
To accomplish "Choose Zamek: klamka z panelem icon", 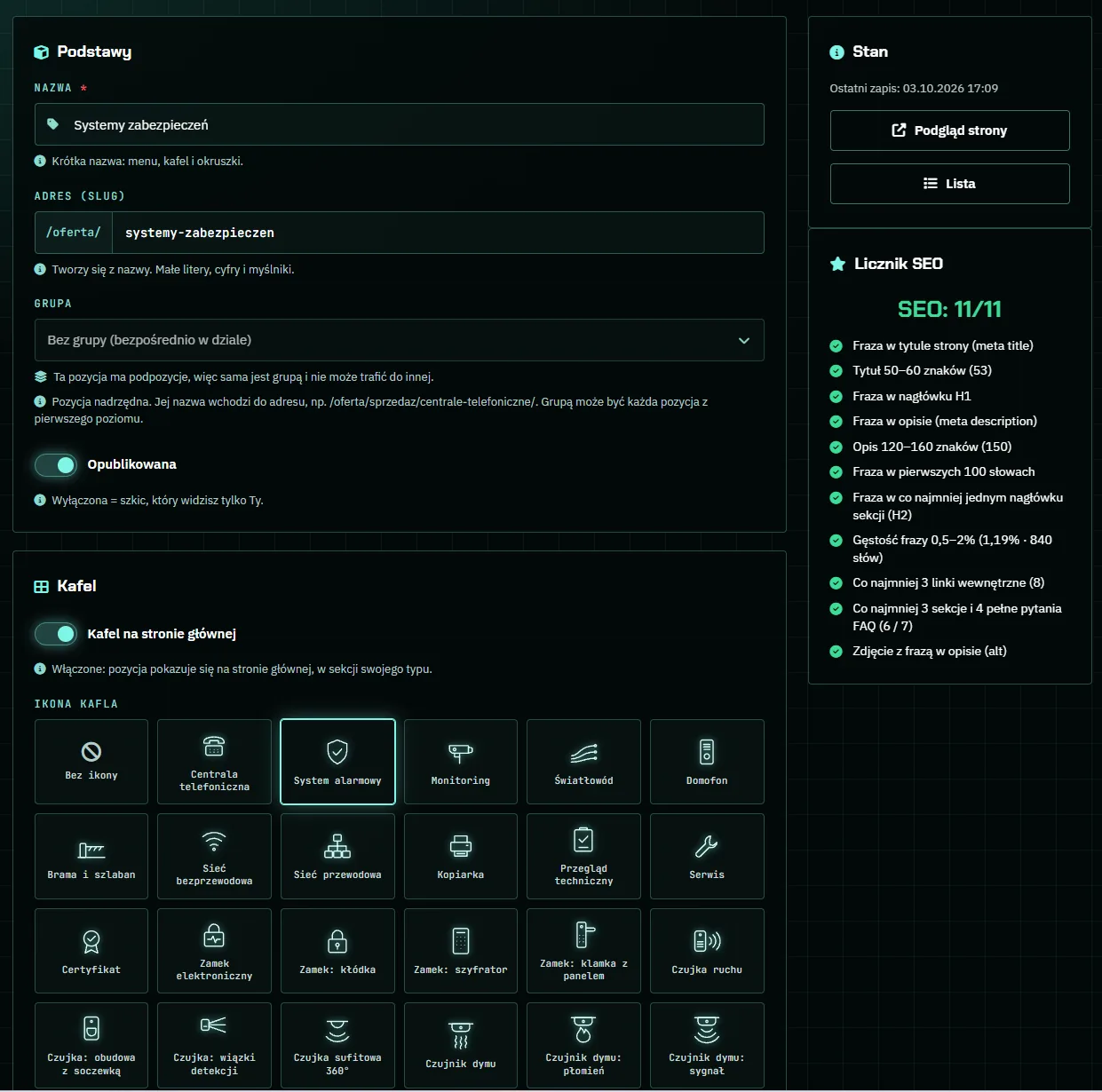I will coord(583,951).
